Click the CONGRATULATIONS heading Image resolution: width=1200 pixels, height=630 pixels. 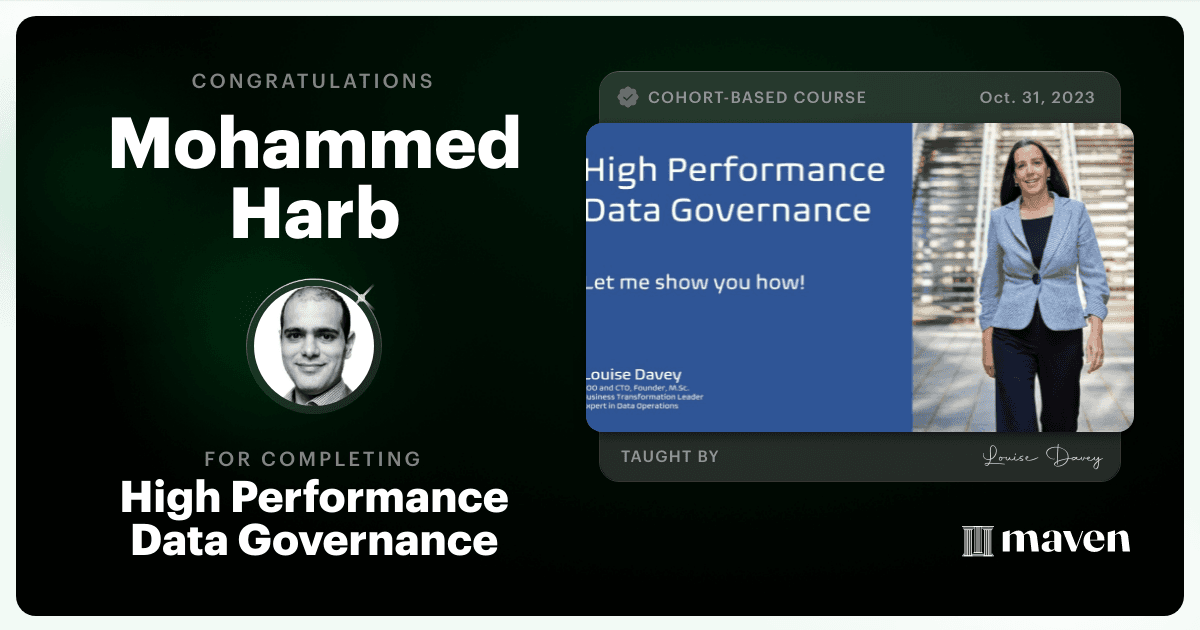coord(313,81)
